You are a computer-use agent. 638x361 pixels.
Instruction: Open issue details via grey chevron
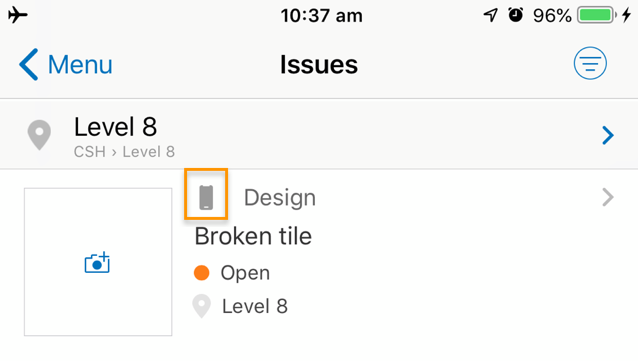608,197
